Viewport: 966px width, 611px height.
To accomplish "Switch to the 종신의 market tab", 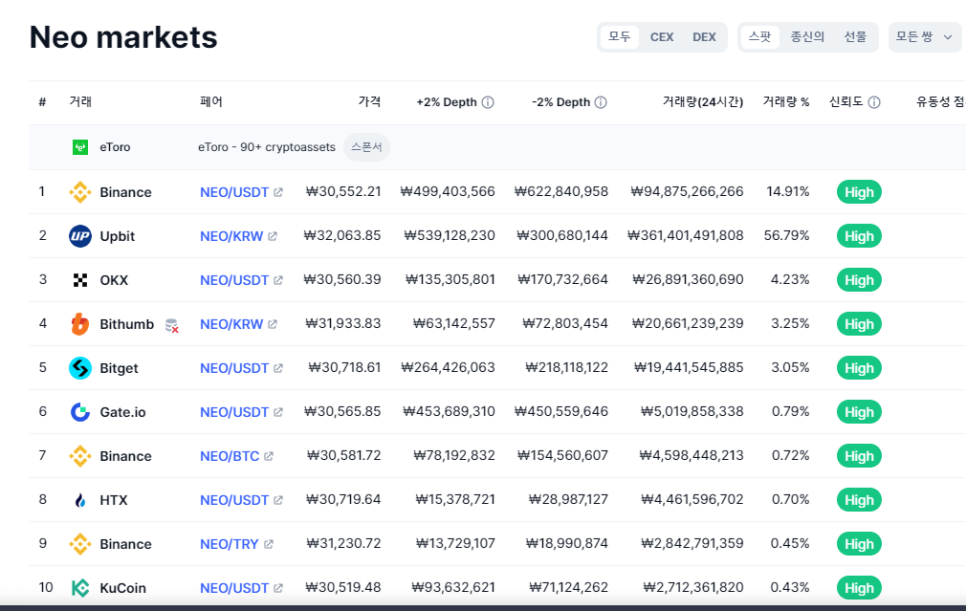I will pyautogui.click(x=808, y=37).
